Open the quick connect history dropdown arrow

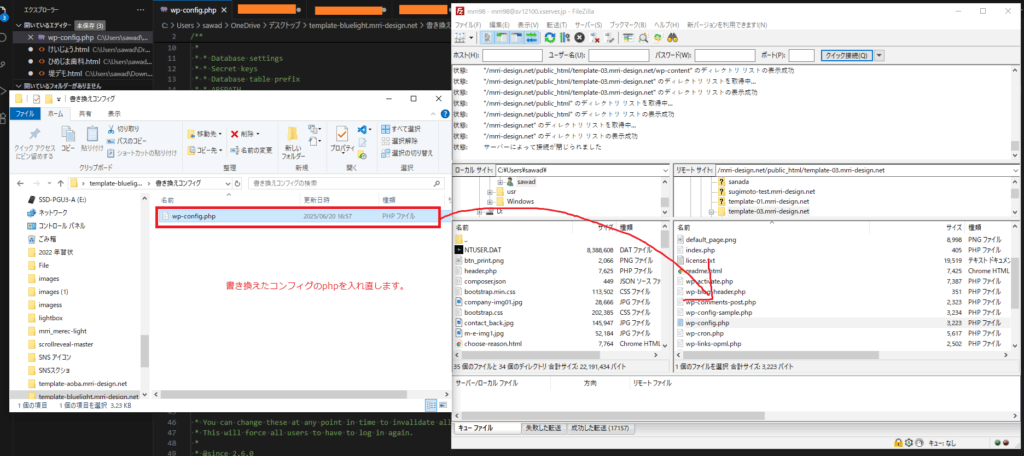point(880,55)
